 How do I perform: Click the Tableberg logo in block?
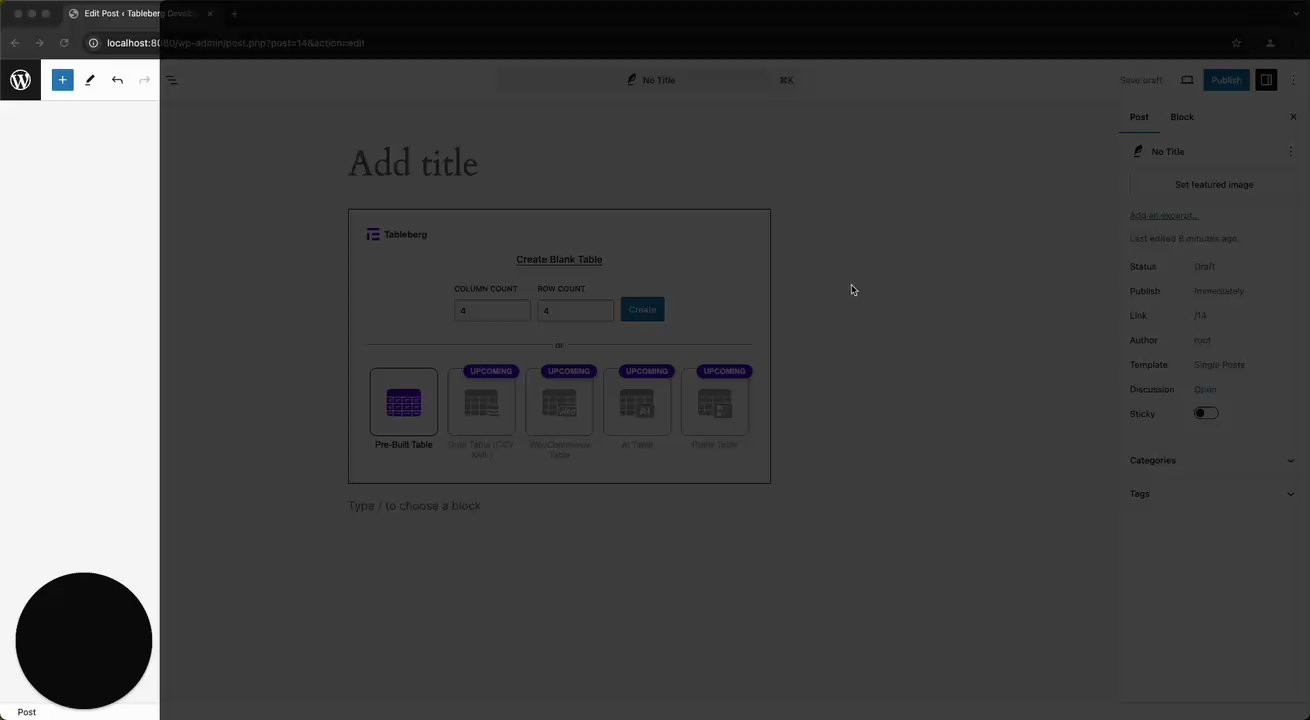[x=397, y=234]
